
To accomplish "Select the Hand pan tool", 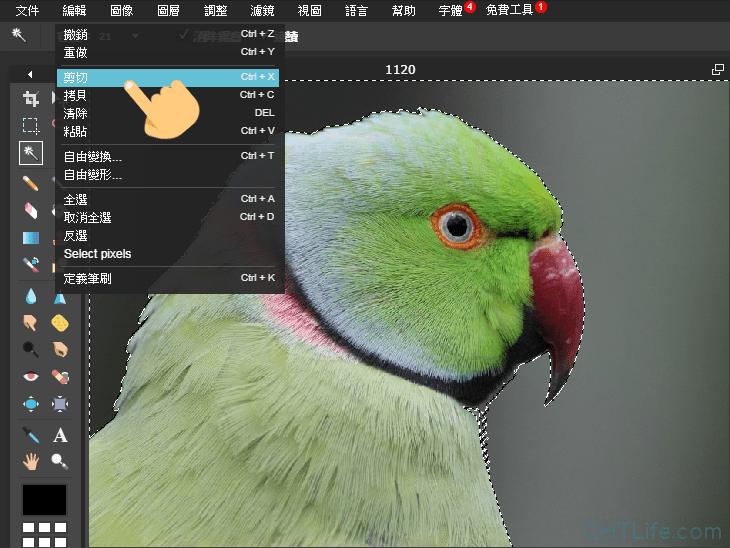I will [31, 461].
